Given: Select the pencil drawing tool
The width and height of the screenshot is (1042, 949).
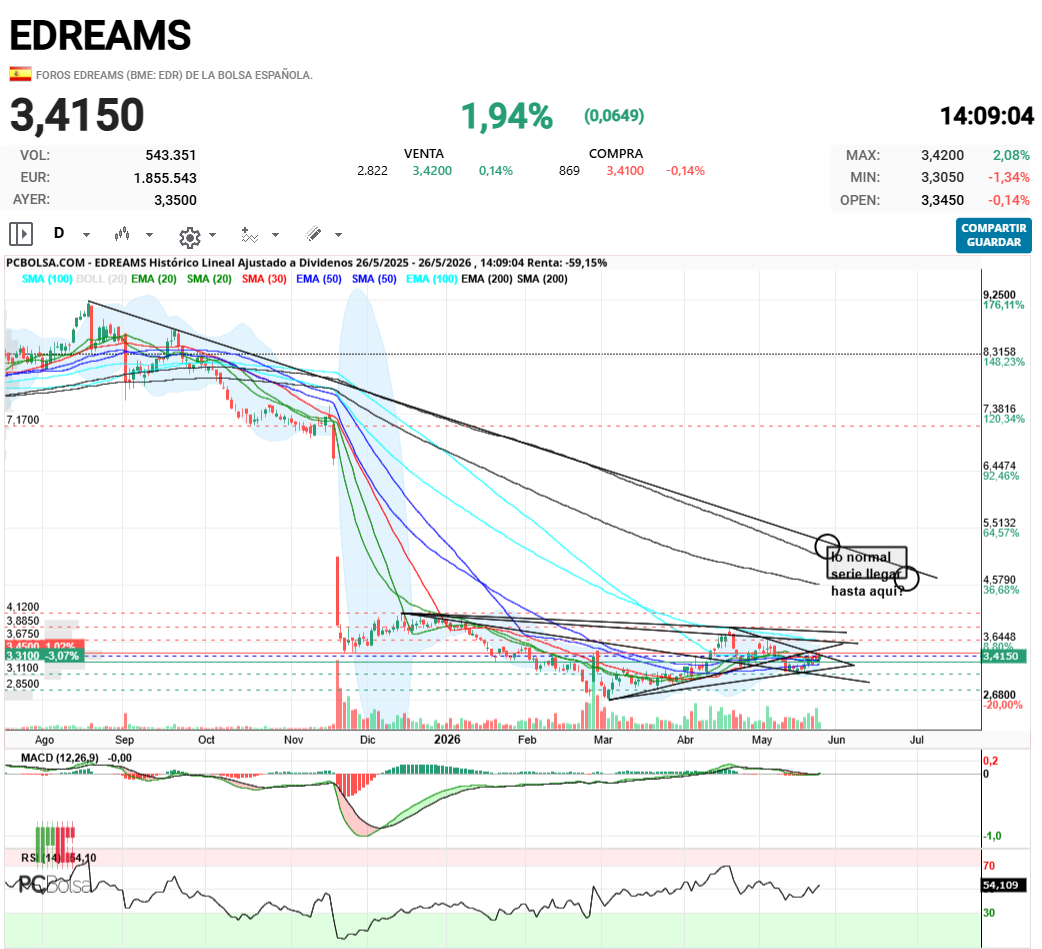Looking at the screenshot, I should click(x=313, y=233).
